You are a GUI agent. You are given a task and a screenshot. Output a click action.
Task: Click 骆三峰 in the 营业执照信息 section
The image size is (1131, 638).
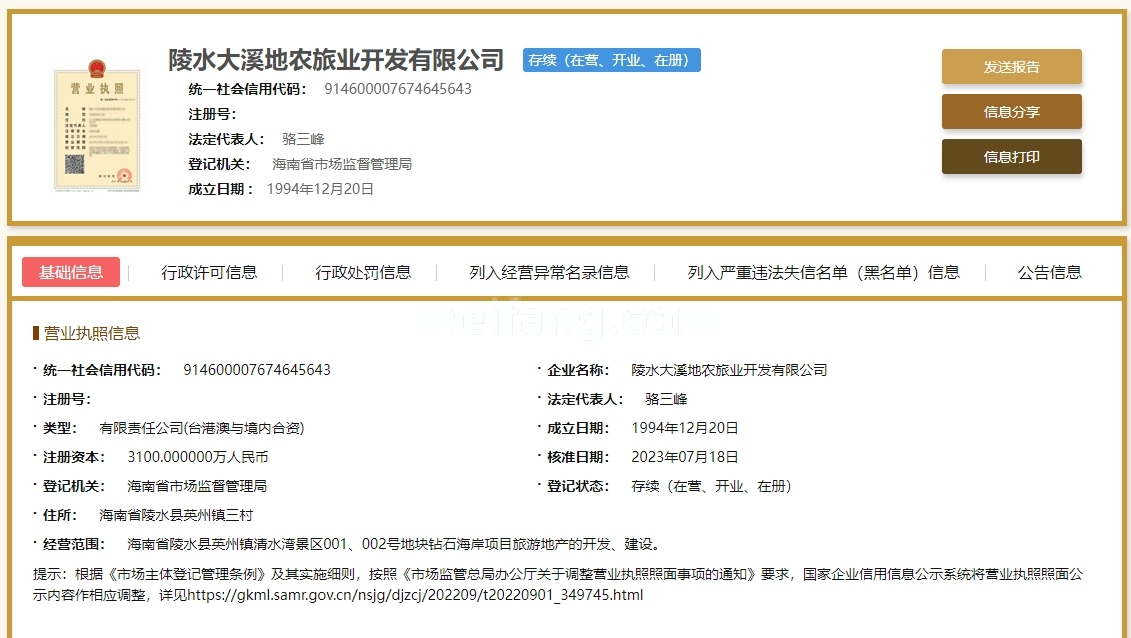tap(666, 399)
